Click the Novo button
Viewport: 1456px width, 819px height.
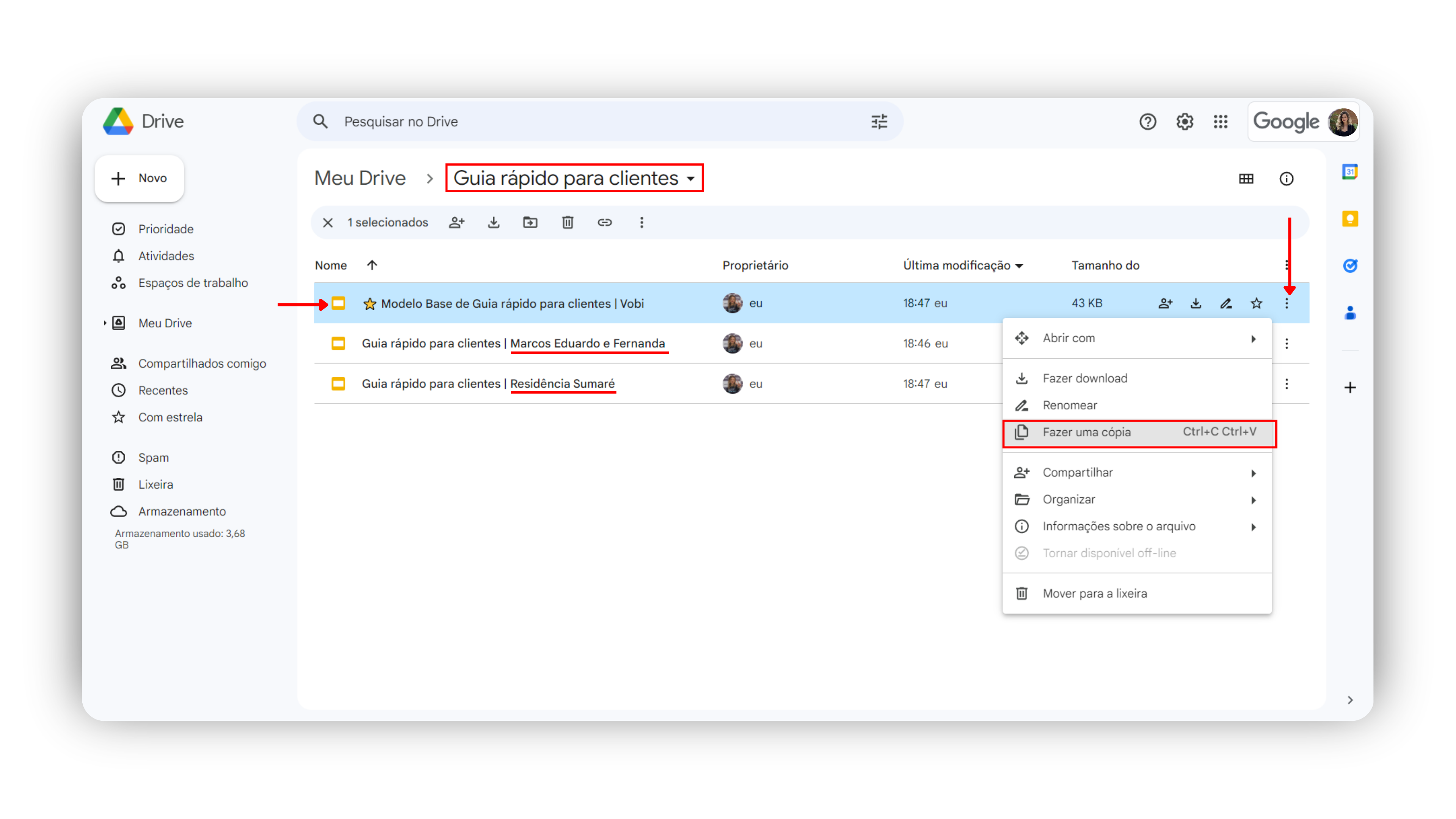pyautogui.click(x=140, y=179)
